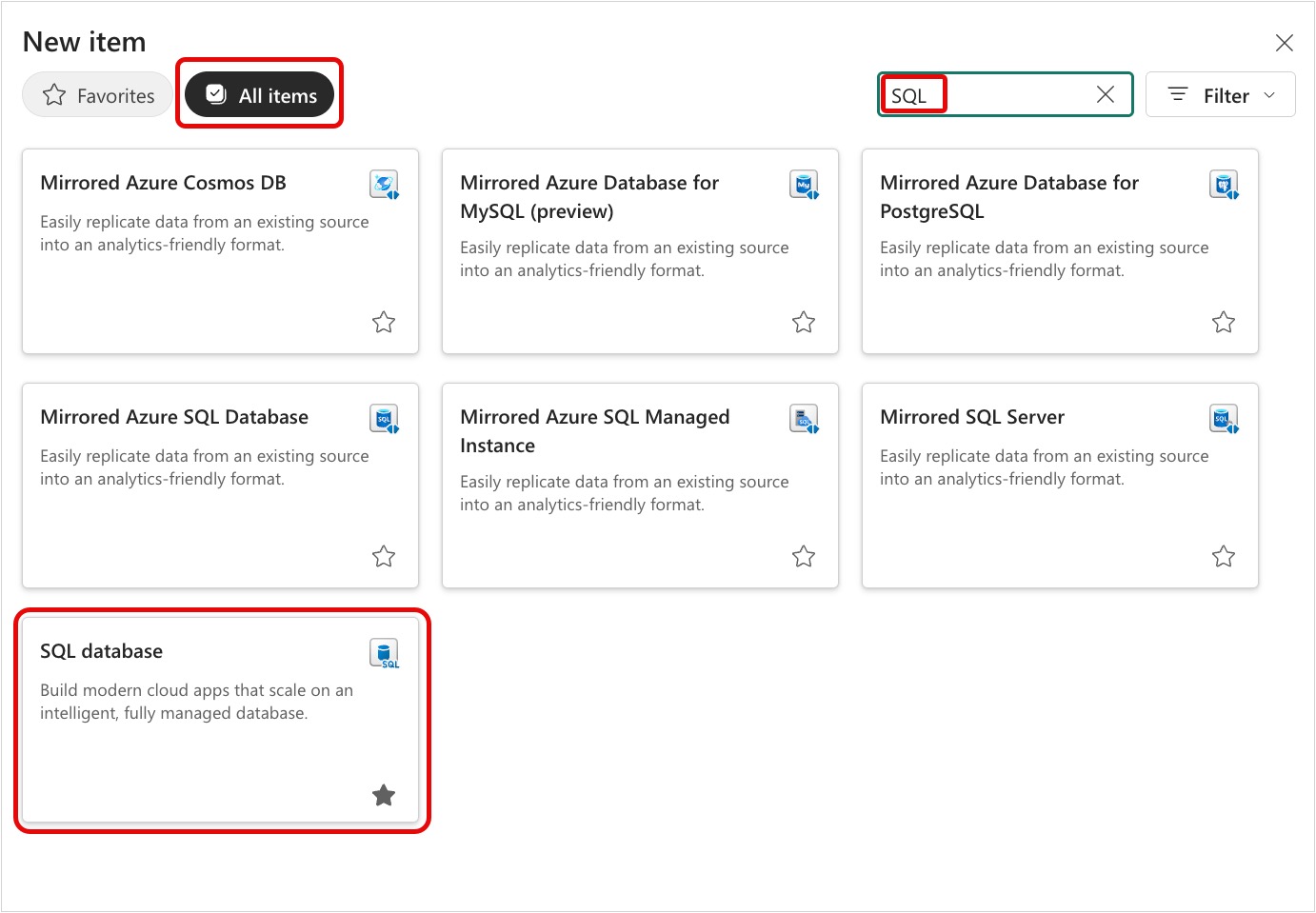Close the New item dialog

point(1285,43)
